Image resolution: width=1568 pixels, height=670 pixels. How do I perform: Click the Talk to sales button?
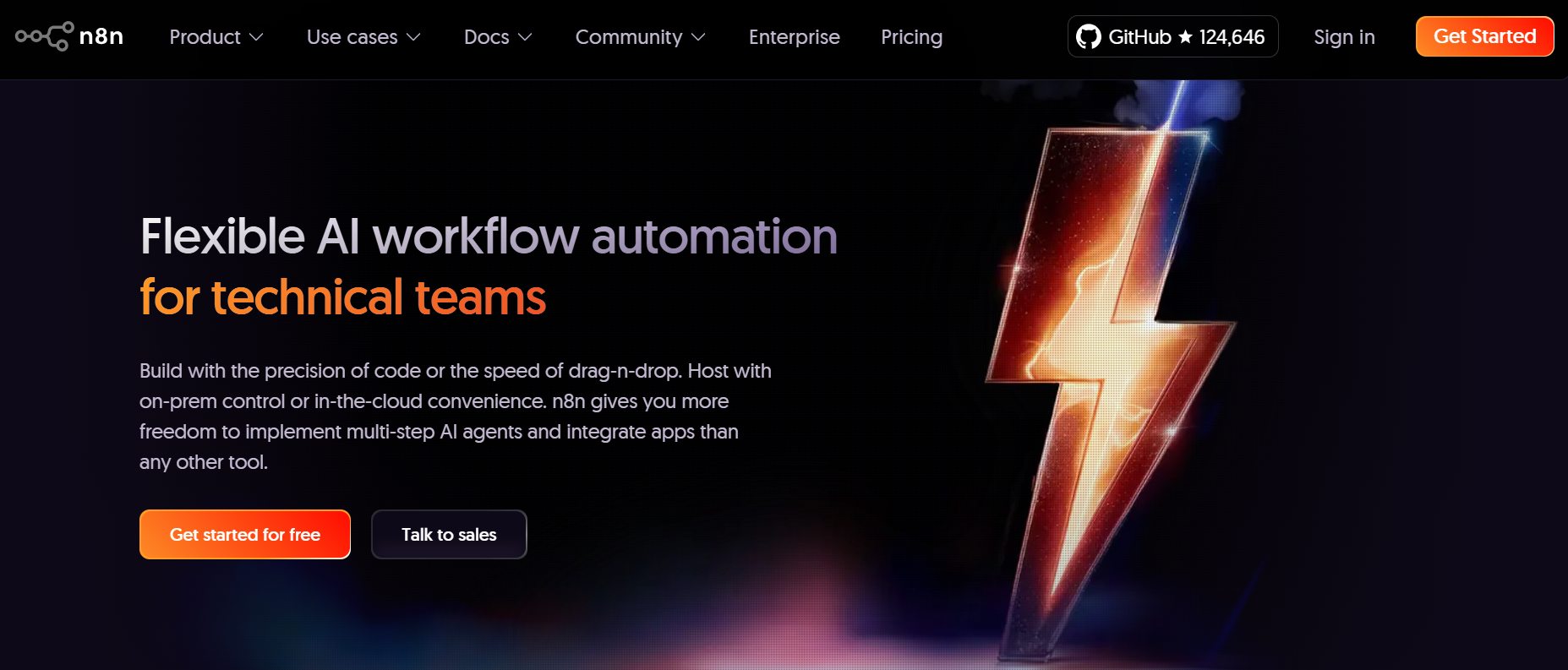tap(449, 534)
